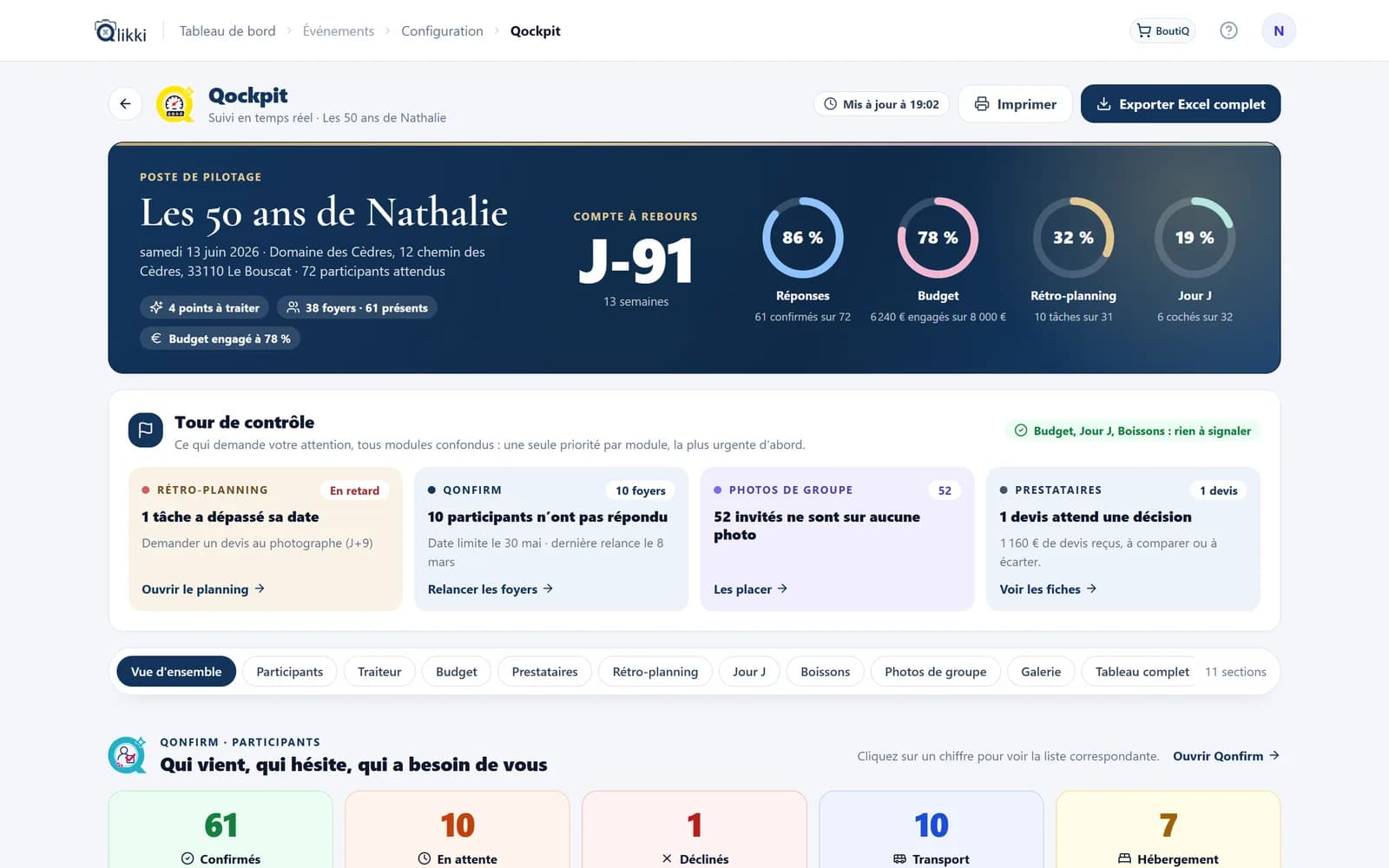Viewport: 1389px width, 868px height.
Task: Click the check icon in rien à signaler badge
Action: point(1021,431)
